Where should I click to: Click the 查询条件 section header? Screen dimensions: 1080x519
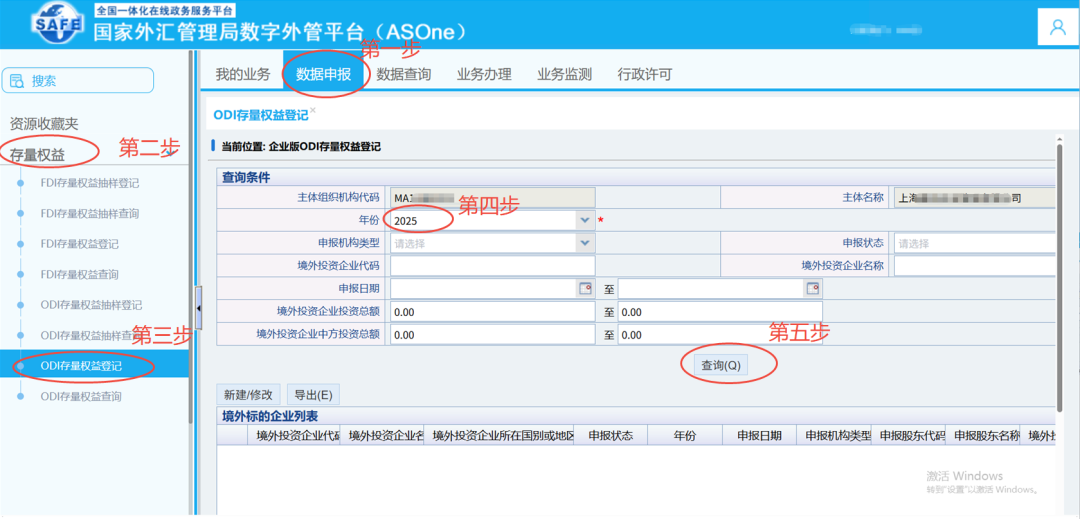(636, 177)
